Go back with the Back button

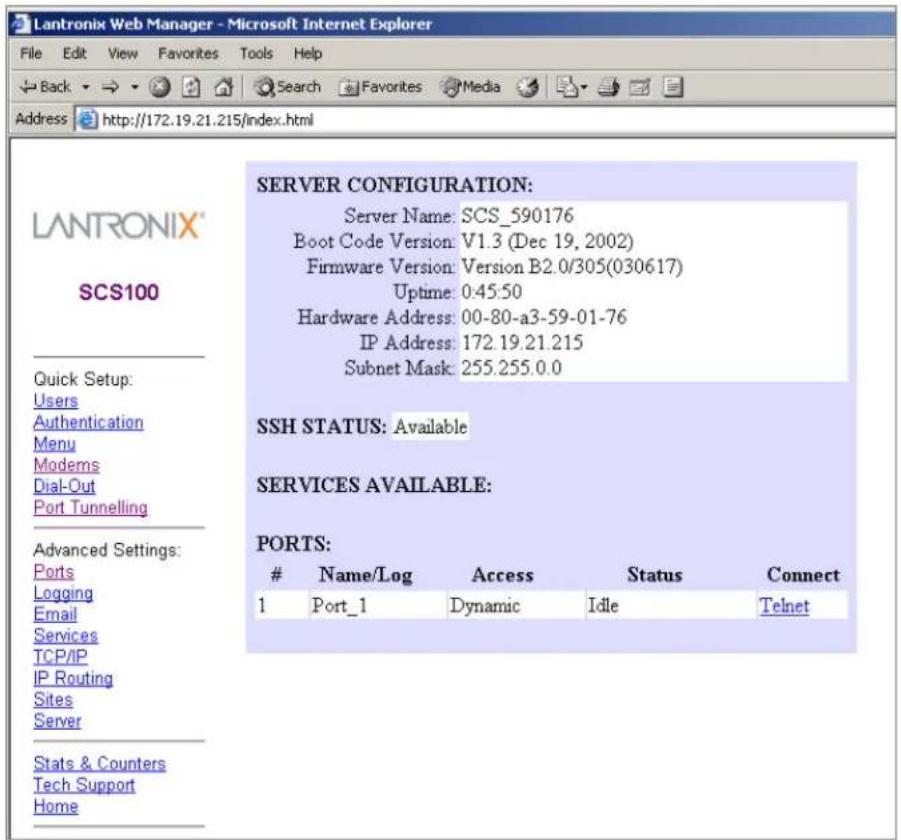click(45, 87)
